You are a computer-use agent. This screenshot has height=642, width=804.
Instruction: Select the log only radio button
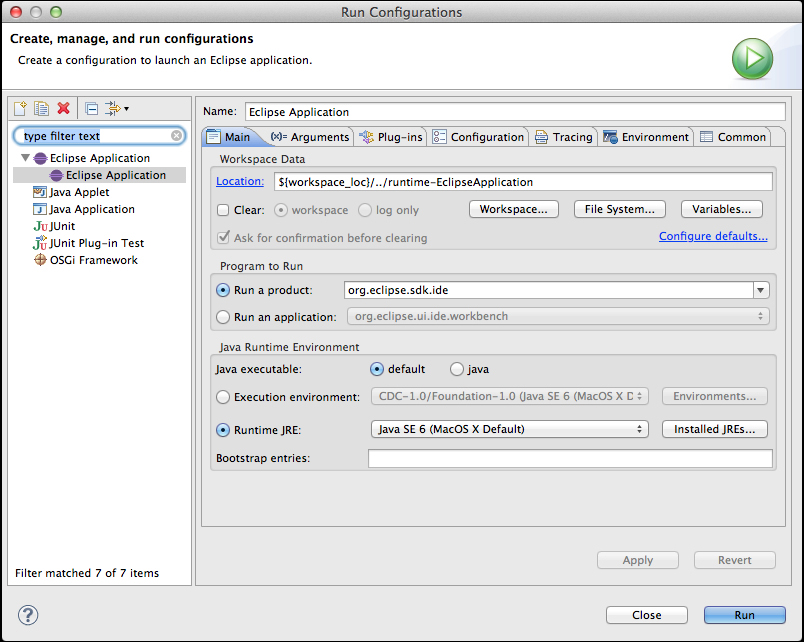click(x=365, y=210)
